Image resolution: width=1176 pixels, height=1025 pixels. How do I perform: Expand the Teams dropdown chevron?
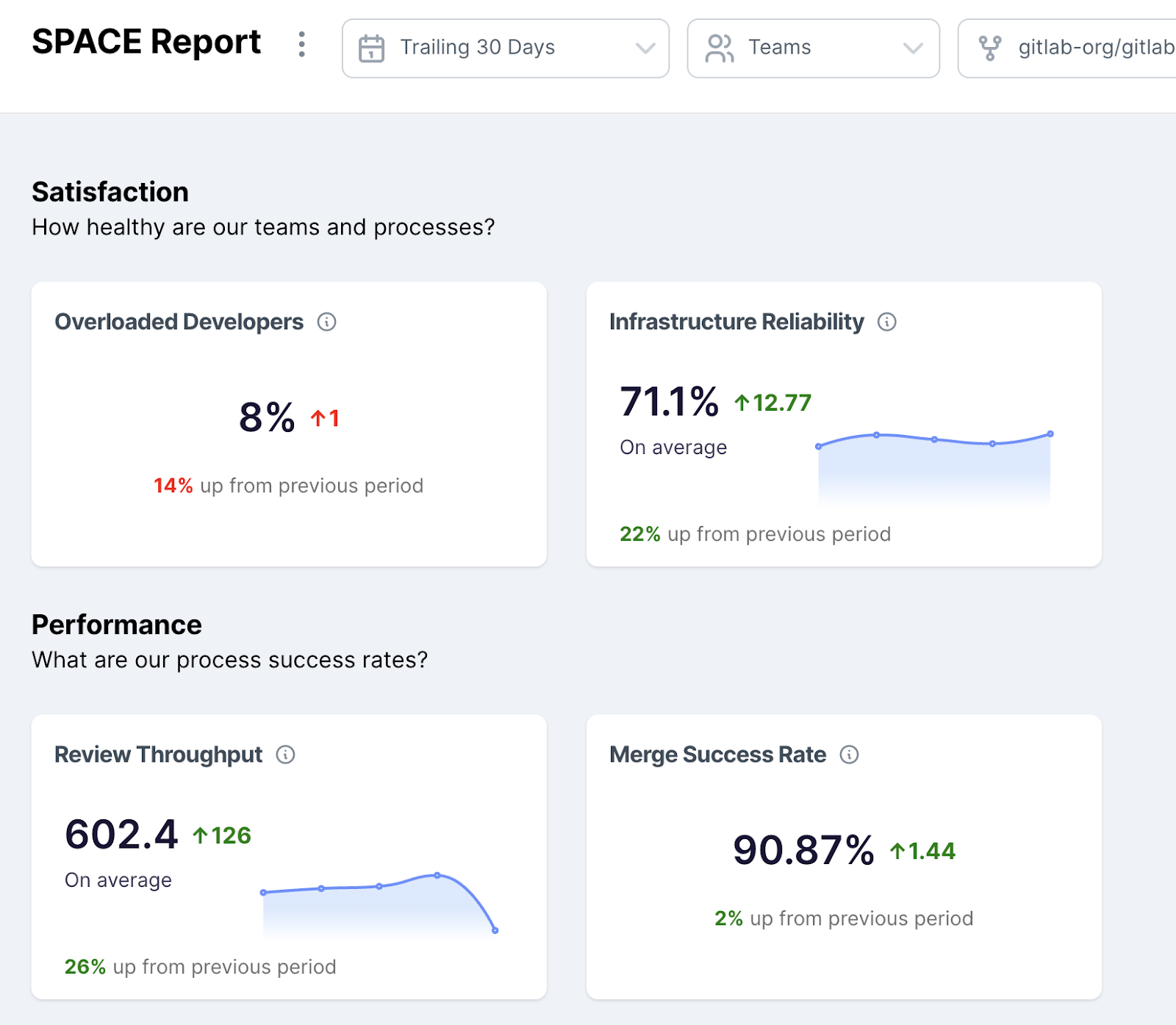912,48
